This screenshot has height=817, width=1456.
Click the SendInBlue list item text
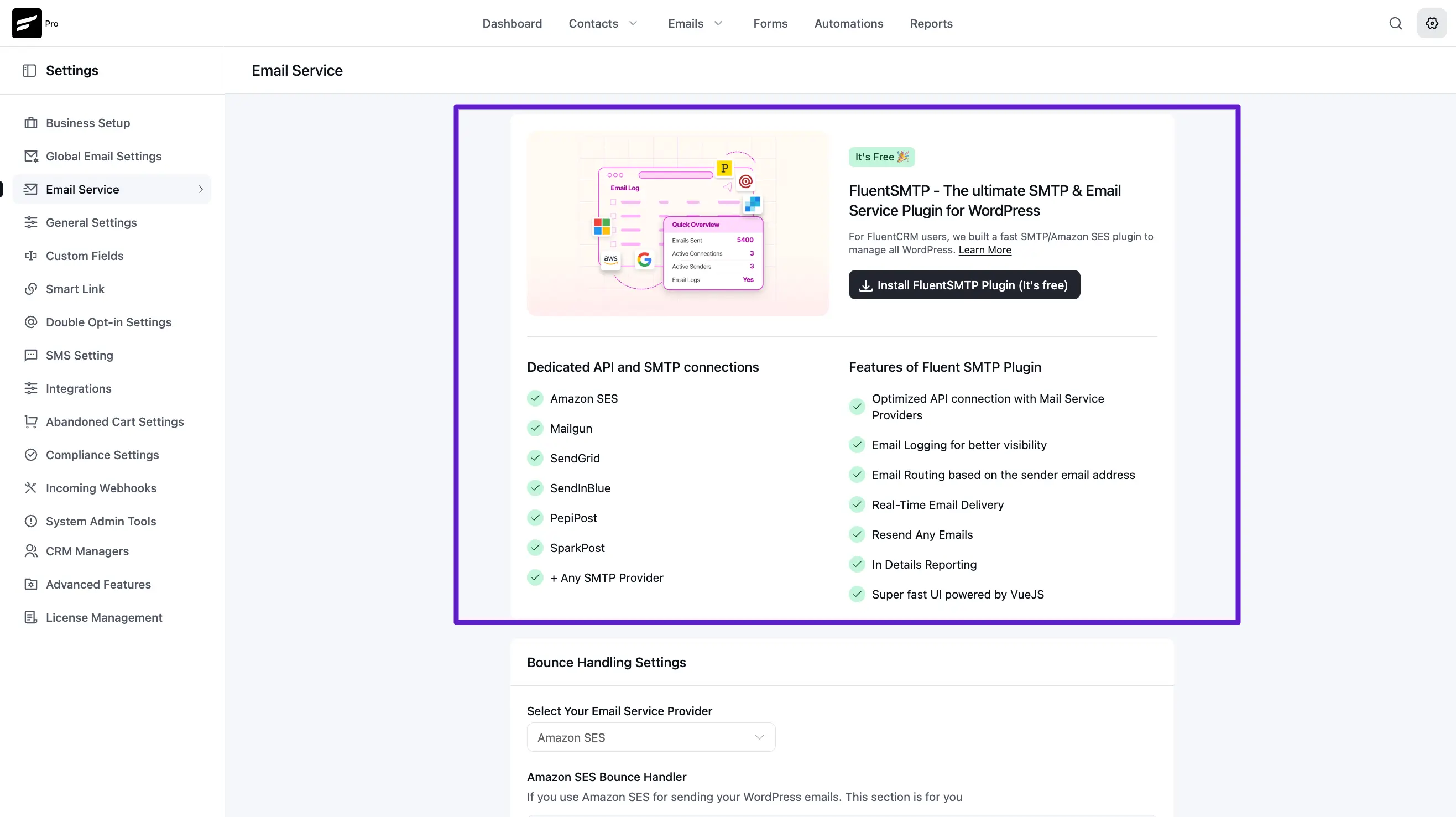[x=580, y=488]
